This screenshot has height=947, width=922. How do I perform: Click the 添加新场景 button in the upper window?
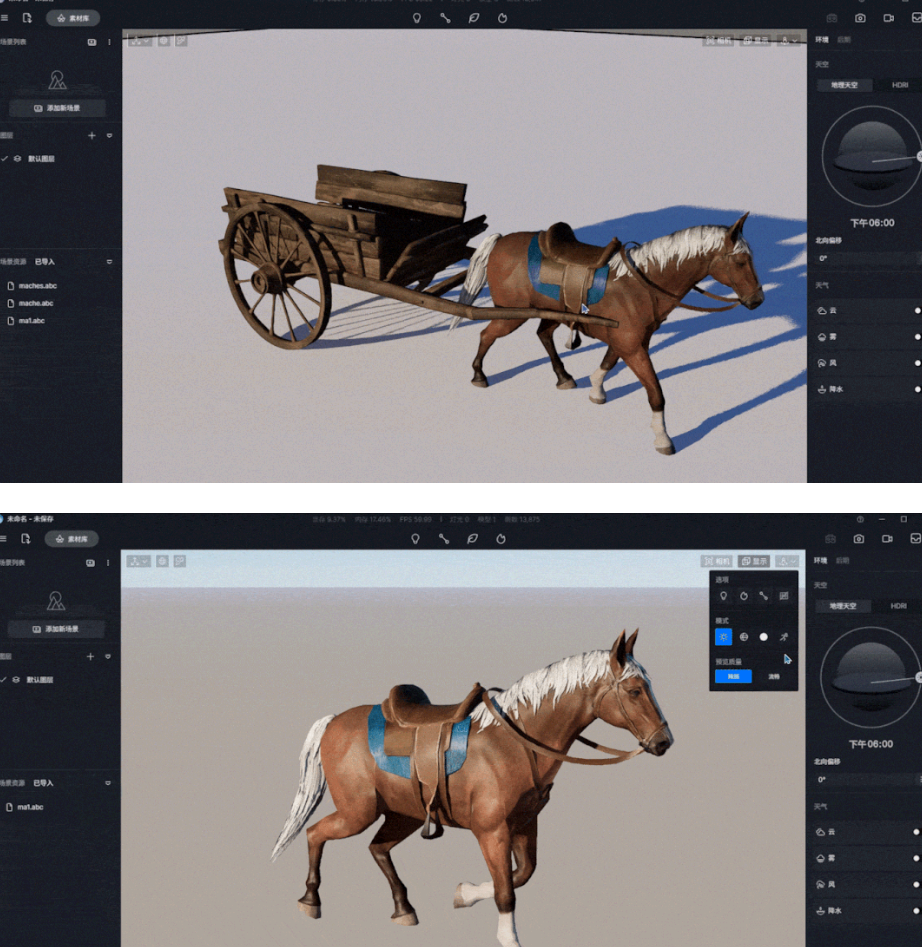(x=57, y=108)
